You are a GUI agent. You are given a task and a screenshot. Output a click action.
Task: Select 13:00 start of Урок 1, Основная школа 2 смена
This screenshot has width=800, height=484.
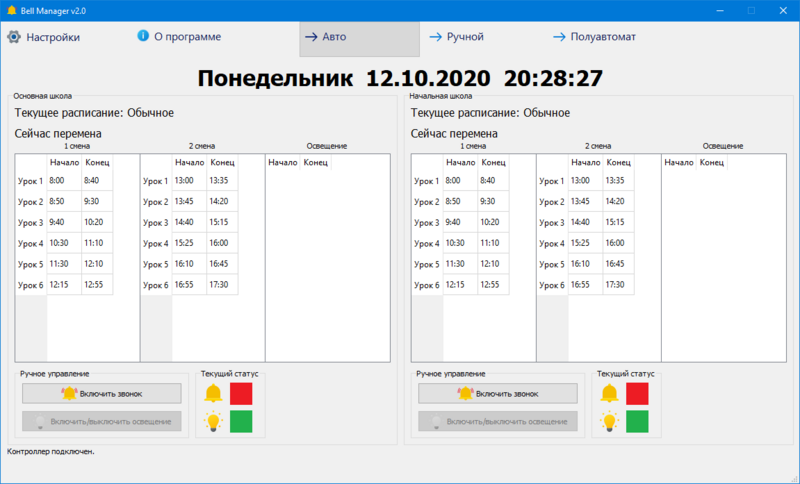pyautogui.click(x=189, y=180)
